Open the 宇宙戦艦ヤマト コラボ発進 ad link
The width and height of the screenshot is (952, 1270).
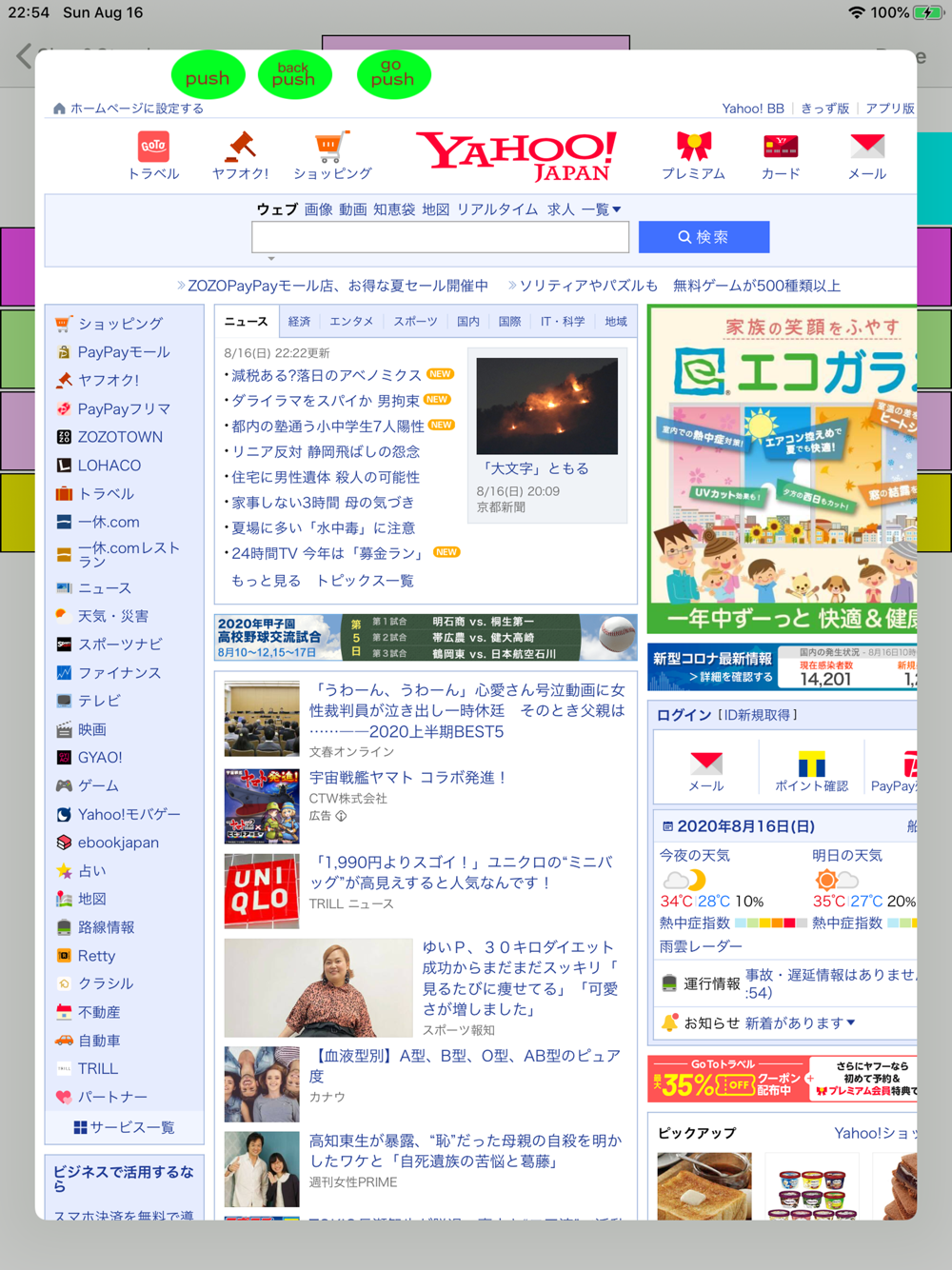tap(408, 778)
